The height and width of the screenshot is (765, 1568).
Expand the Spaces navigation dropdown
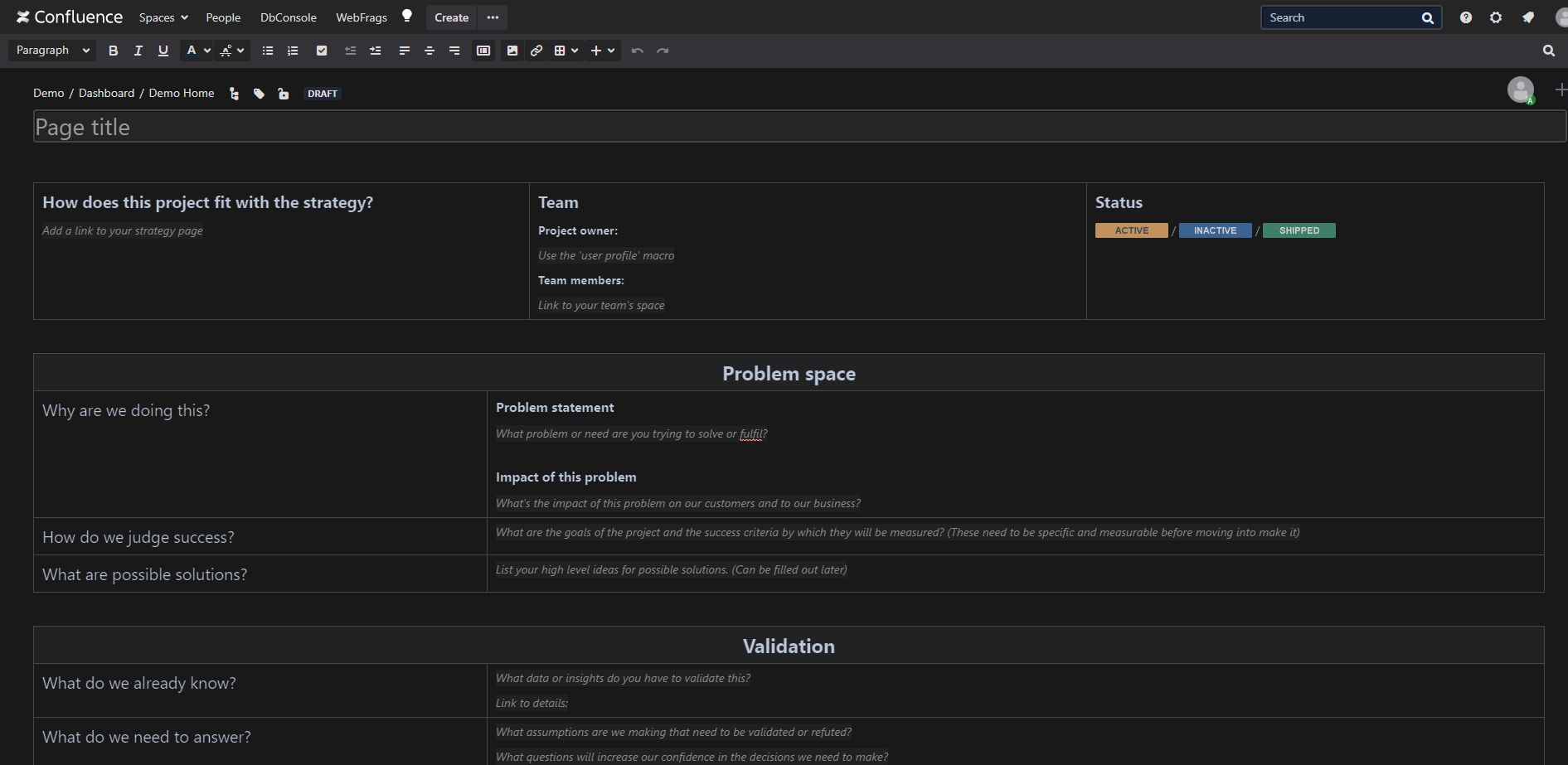(x=163, y=17)
